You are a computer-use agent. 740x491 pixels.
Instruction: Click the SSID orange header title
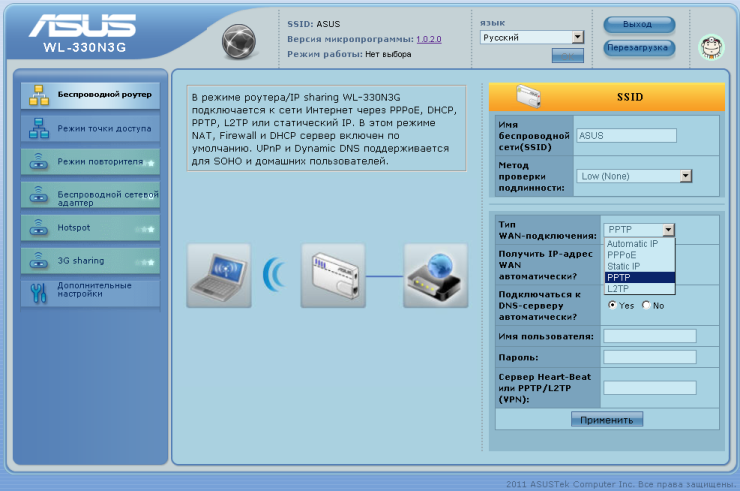(630, 97)
